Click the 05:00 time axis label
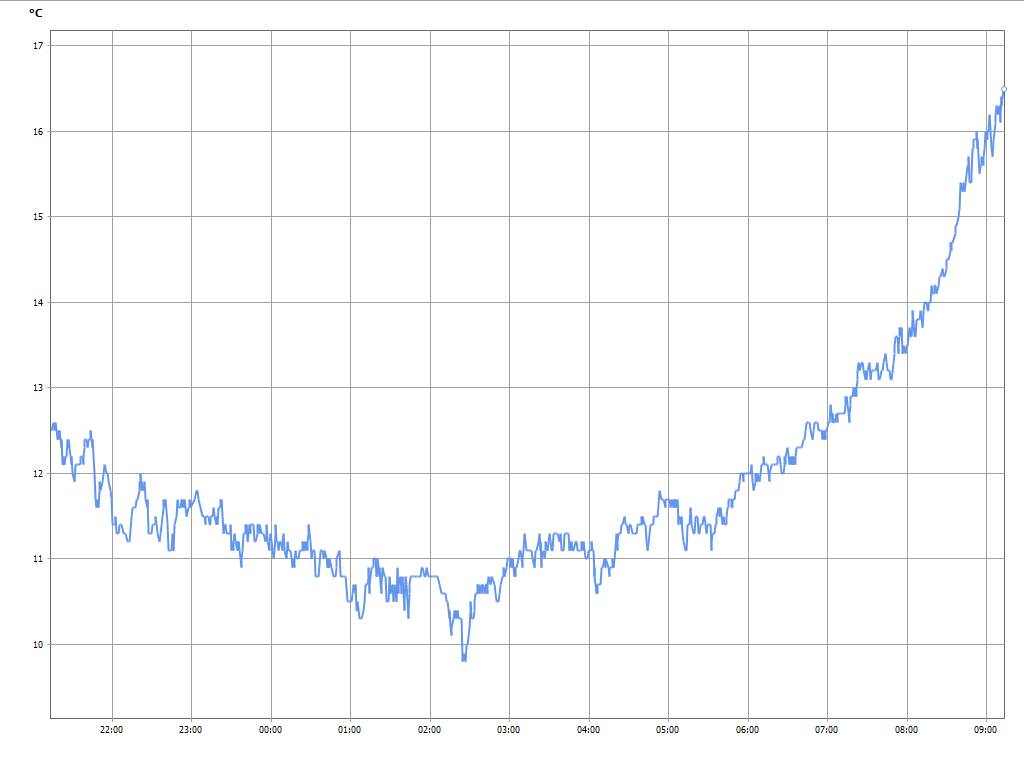Screen dimensions: 1024x768 [x=668, y=730]
